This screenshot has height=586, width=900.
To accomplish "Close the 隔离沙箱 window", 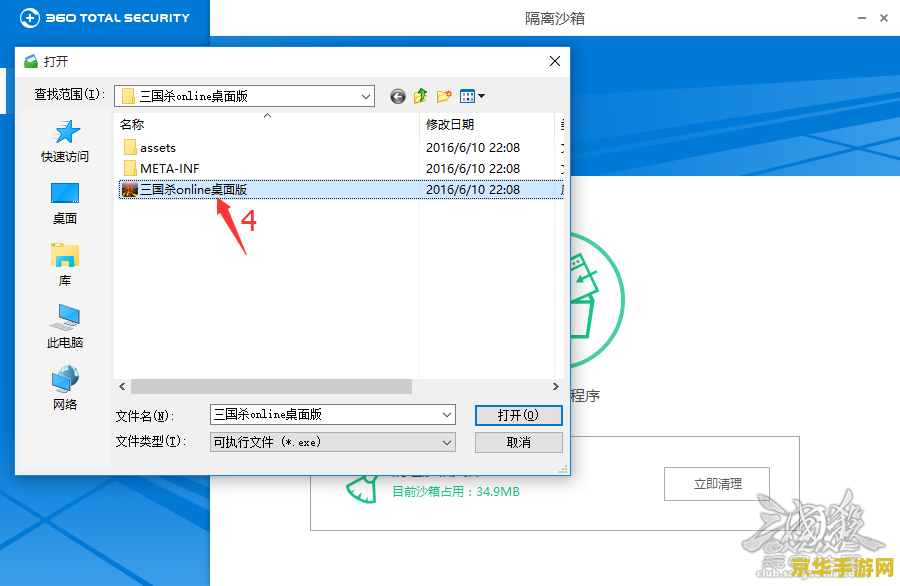I will click(x=884, y=18).
